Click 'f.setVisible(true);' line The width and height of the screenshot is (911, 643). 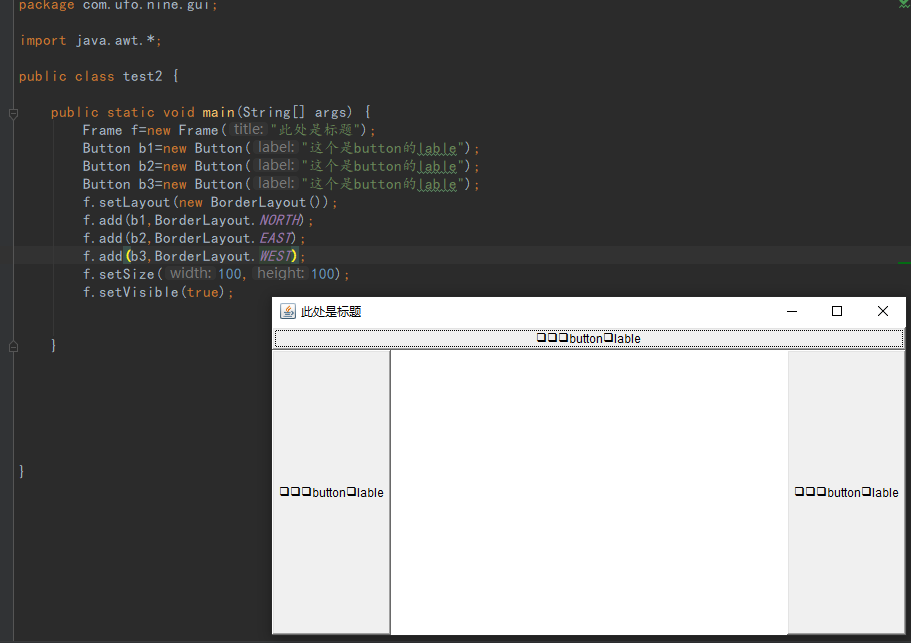pos(157,292)
